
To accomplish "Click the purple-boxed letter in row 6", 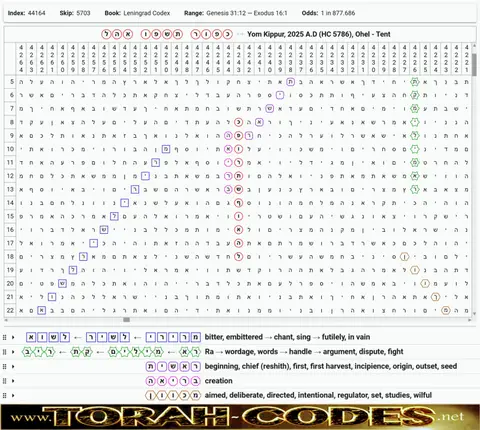I will click(x=280, y=95).
